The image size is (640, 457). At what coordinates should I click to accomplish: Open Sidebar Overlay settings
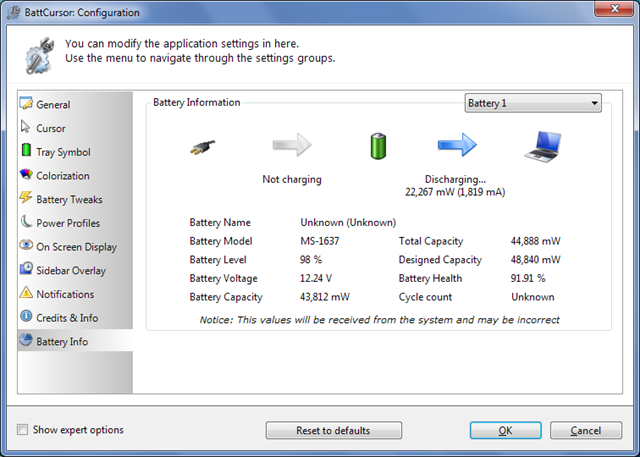[75, 270]
